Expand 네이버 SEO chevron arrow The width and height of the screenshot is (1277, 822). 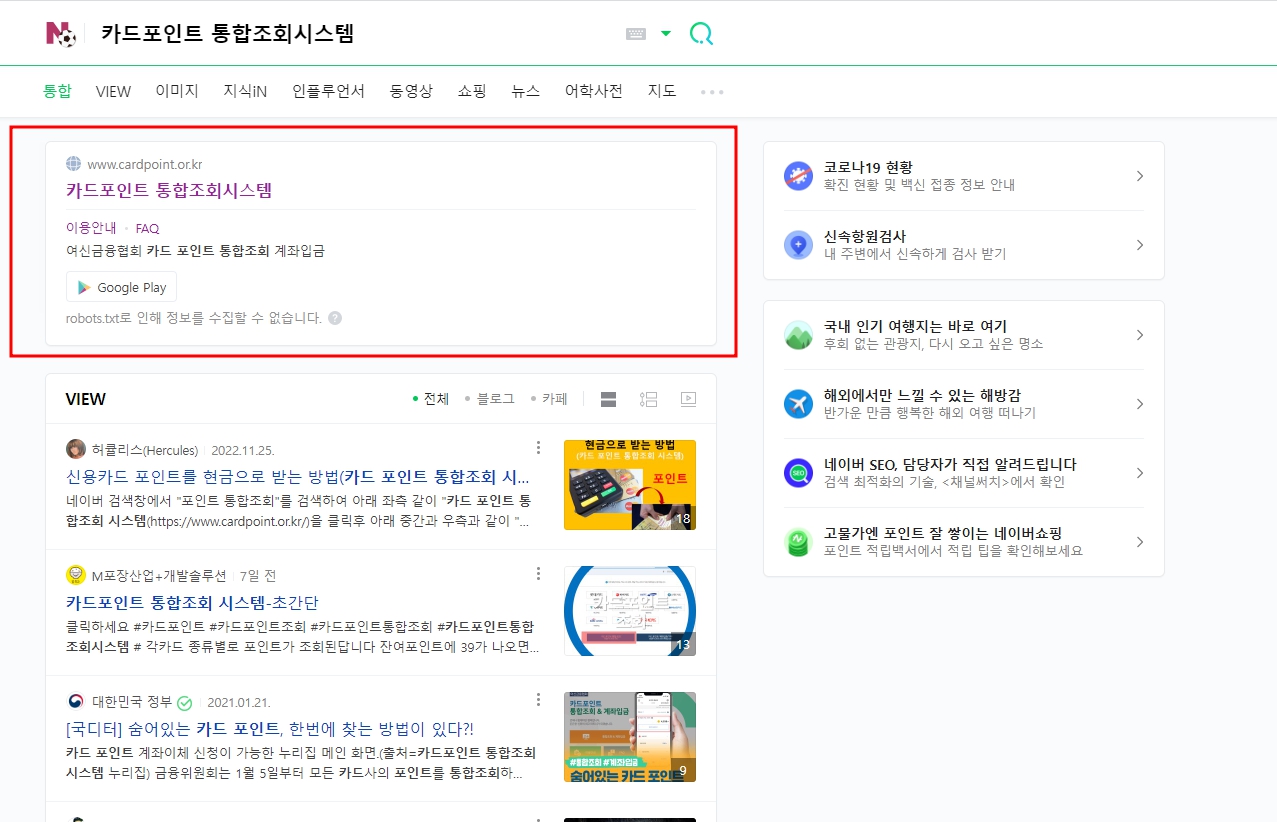(x=1139, y=473)
